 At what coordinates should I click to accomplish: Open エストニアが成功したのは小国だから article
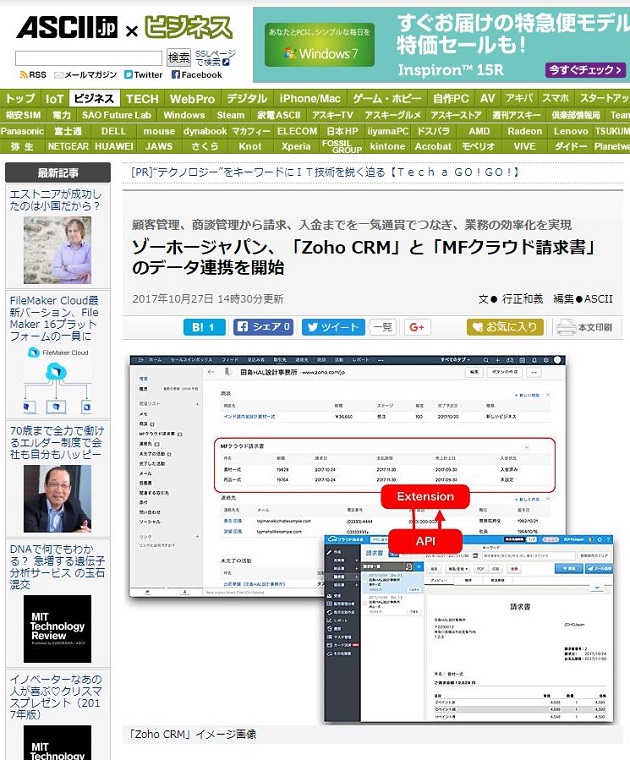pos(56,200)
